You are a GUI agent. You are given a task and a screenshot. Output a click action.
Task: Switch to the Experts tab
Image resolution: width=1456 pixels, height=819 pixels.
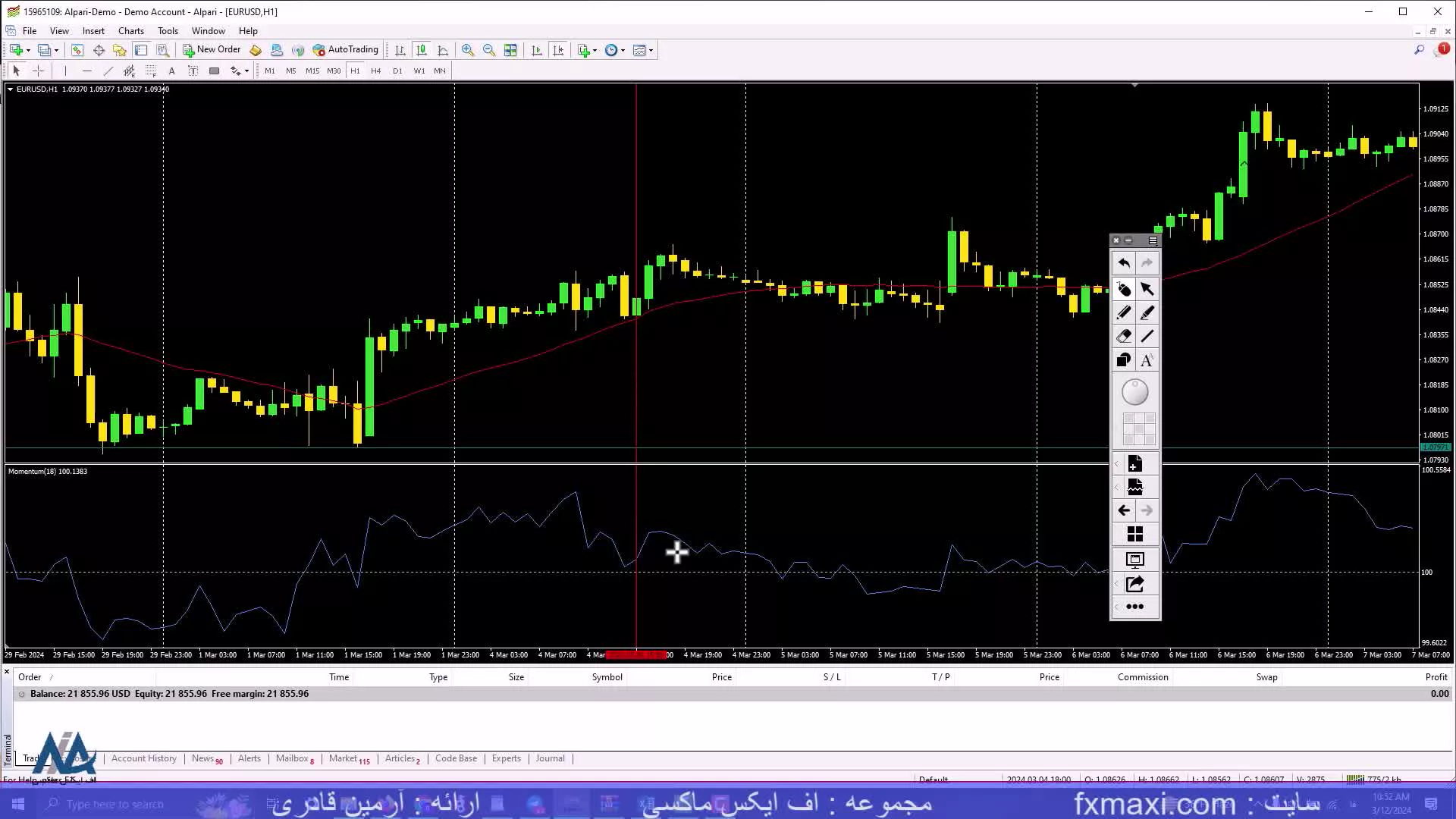506,757
